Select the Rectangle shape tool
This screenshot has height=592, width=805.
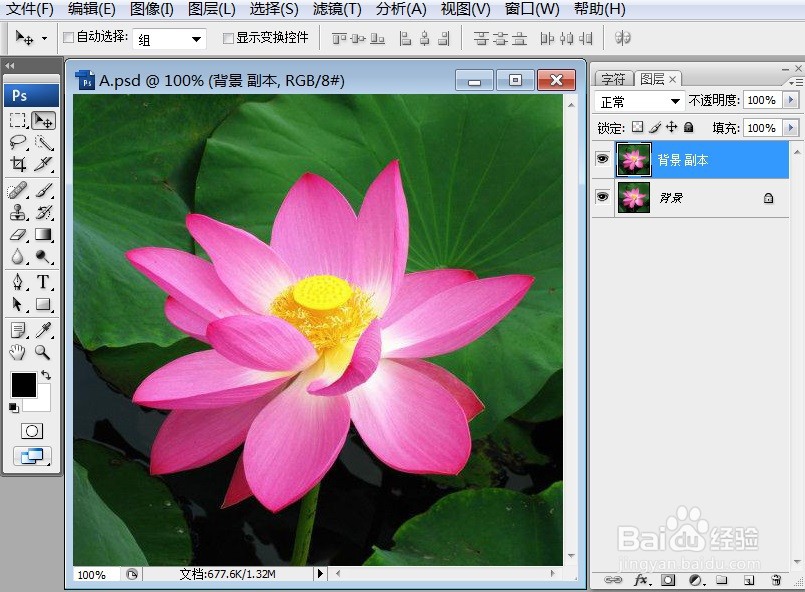pyautogui.click(x=43, y=304)
